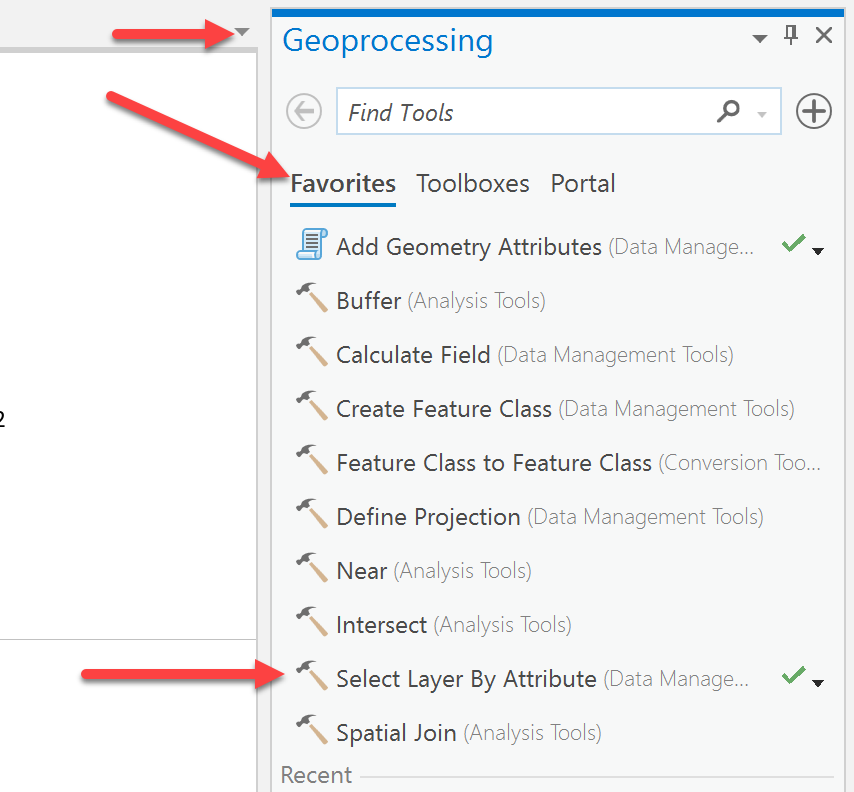The image size is (854, 792).
Task: Pin the Geoprocessing pane with auto-hide pin
Action: pos(791,36)
